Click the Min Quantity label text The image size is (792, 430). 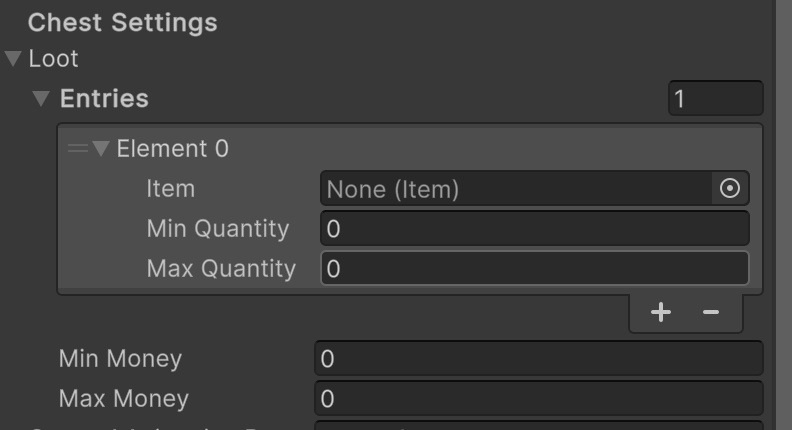[217, 229]
